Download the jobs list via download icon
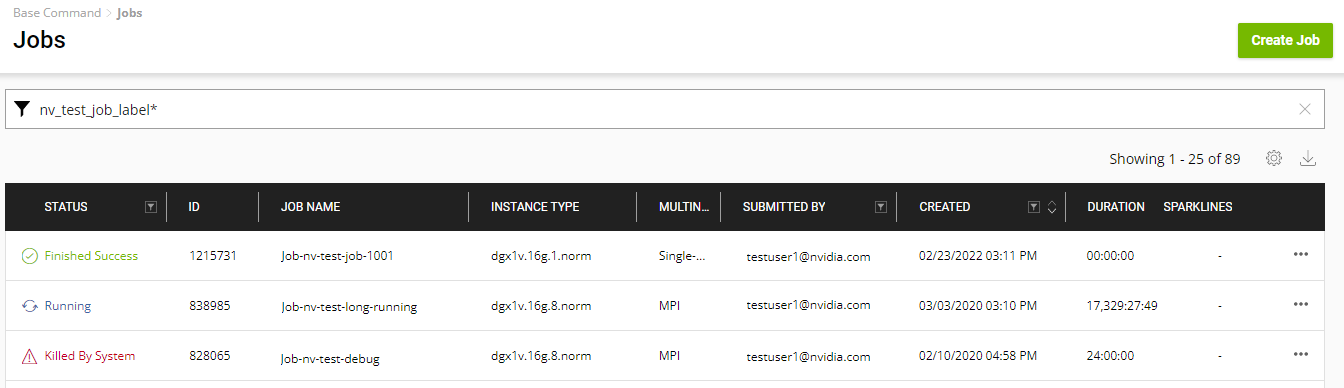 (x=1307, y=158)
